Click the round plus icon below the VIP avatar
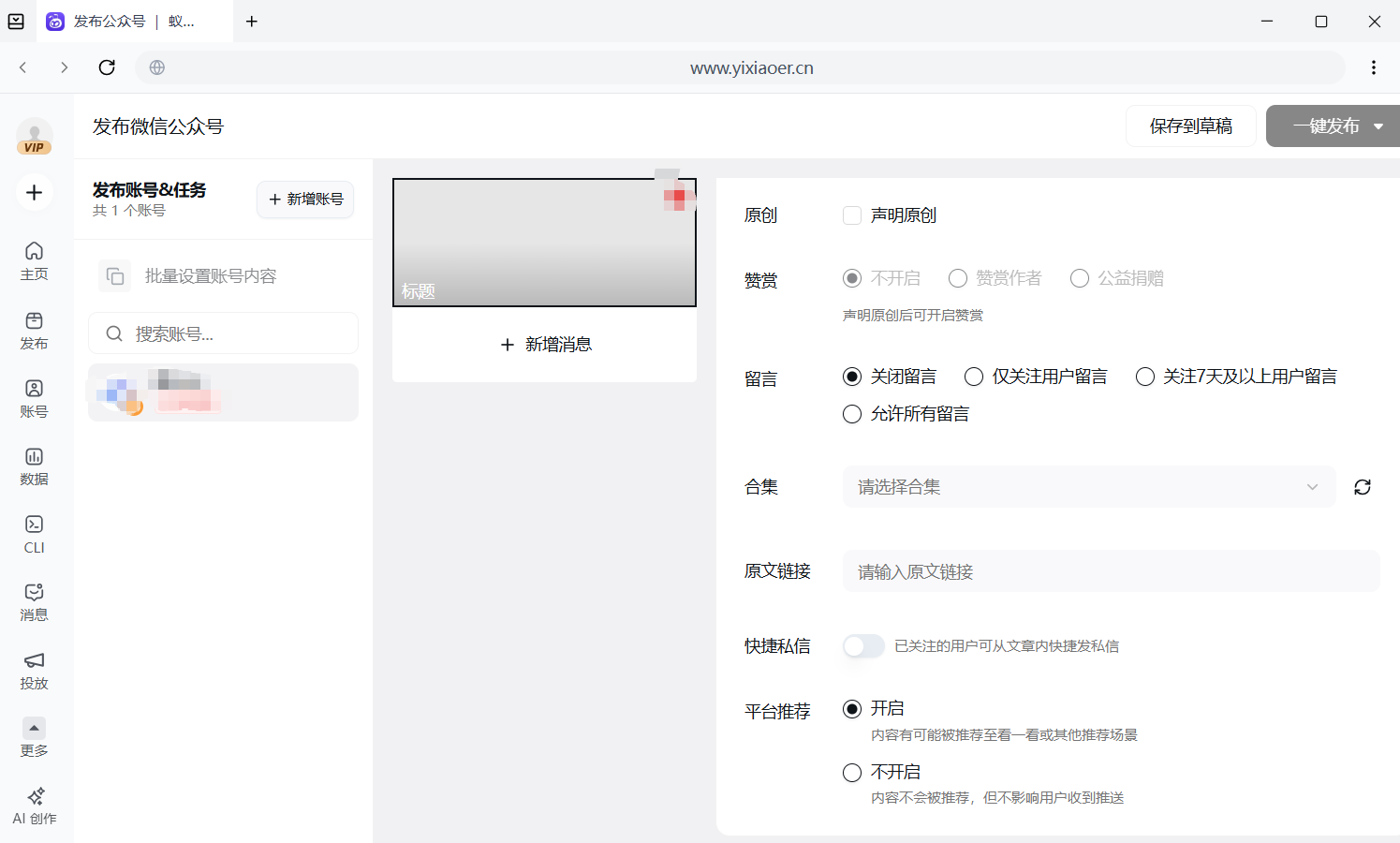This screenshot has width=1400, height=843. pyautogui.click(x=35, y=192)
